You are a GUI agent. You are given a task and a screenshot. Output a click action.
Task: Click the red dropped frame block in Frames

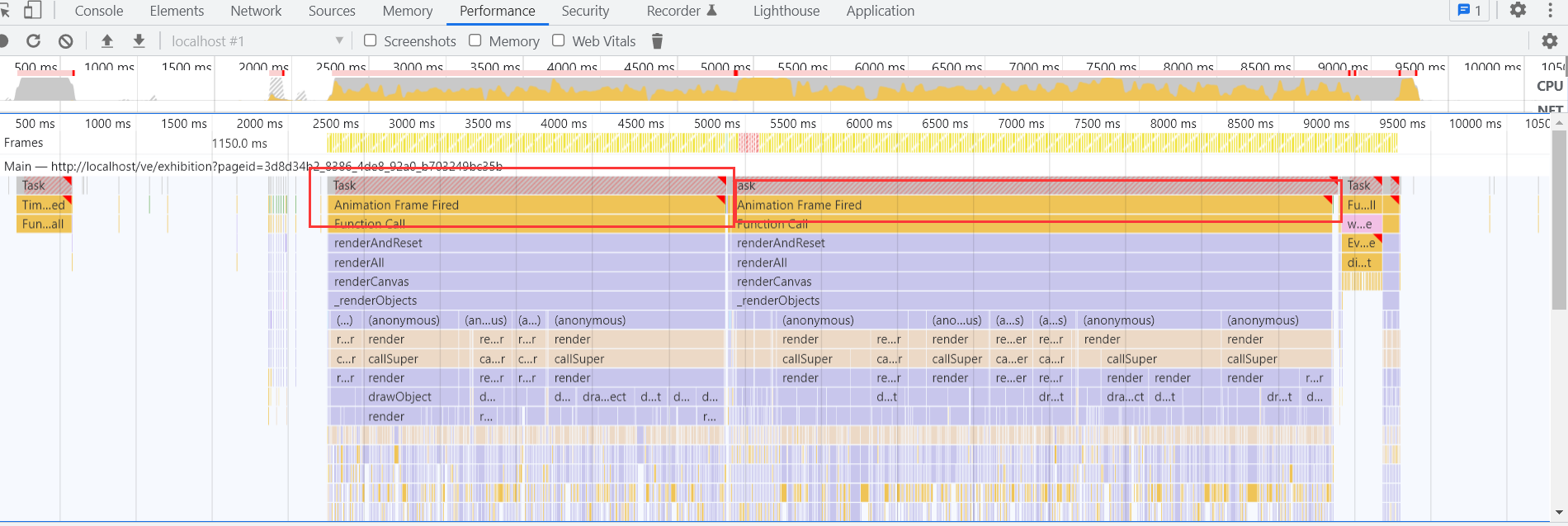[x=749, y=143]
